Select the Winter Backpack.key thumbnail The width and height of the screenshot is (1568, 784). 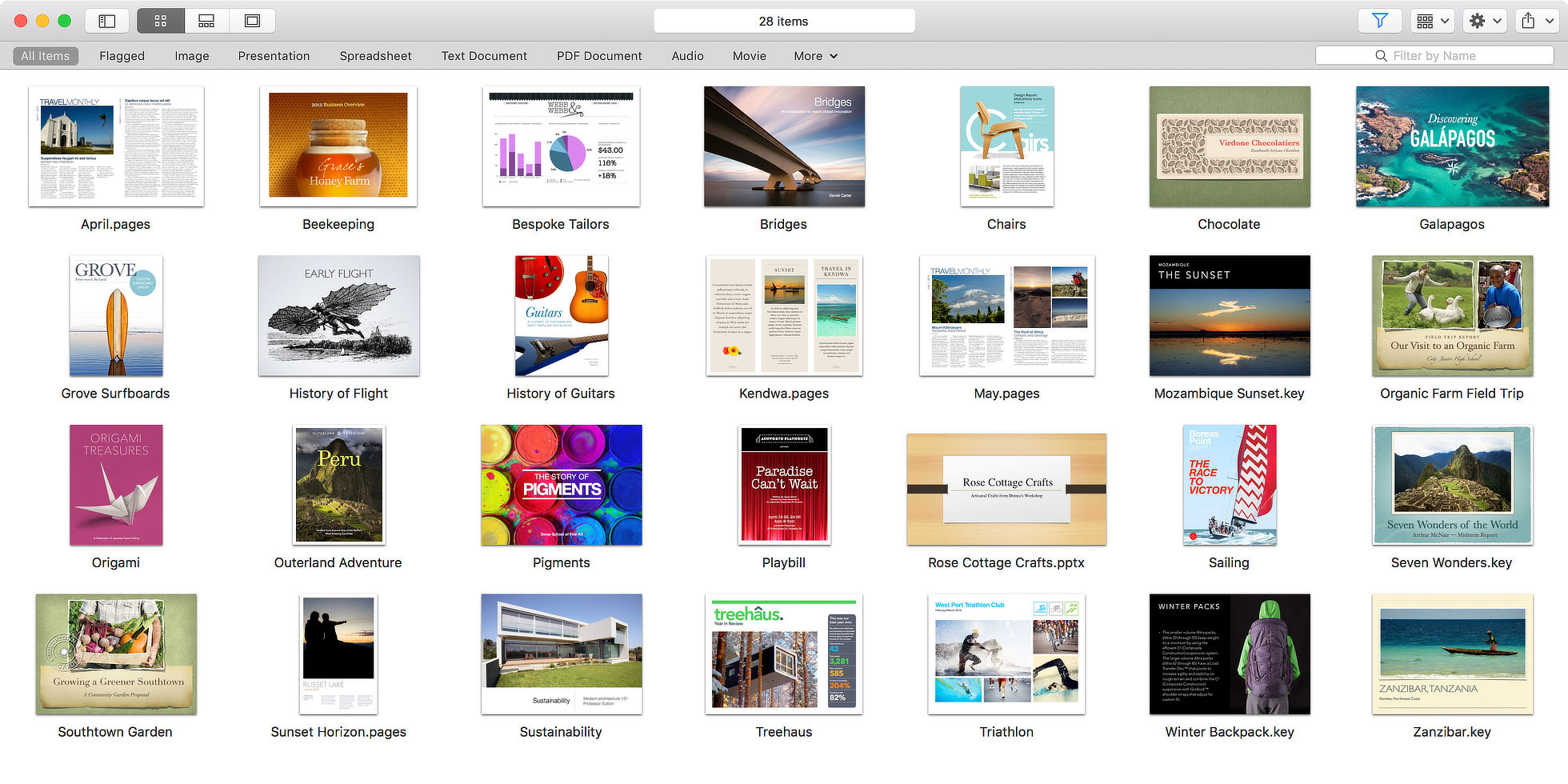1230,654
